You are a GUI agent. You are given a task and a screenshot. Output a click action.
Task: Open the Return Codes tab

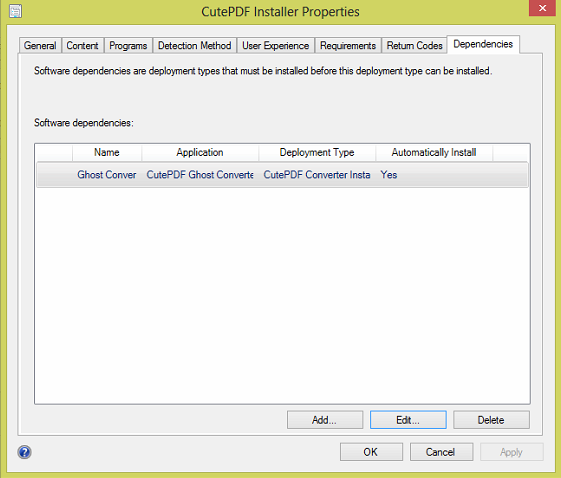[414, 45]
